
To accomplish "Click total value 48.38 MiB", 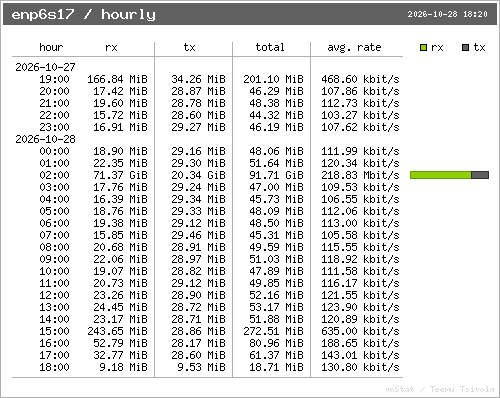I will (276, 103).
